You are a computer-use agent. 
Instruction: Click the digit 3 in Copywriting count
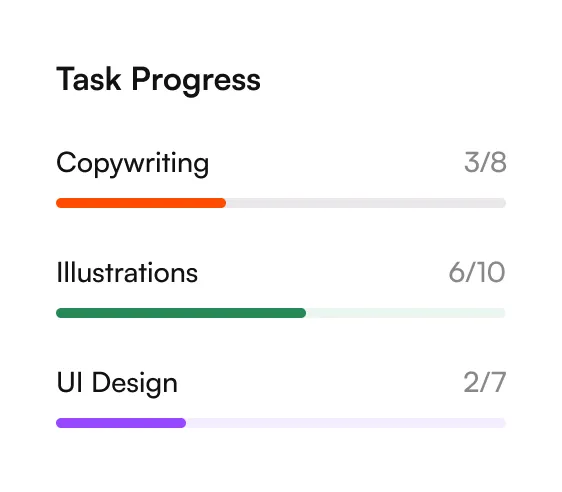coord(472,162)
